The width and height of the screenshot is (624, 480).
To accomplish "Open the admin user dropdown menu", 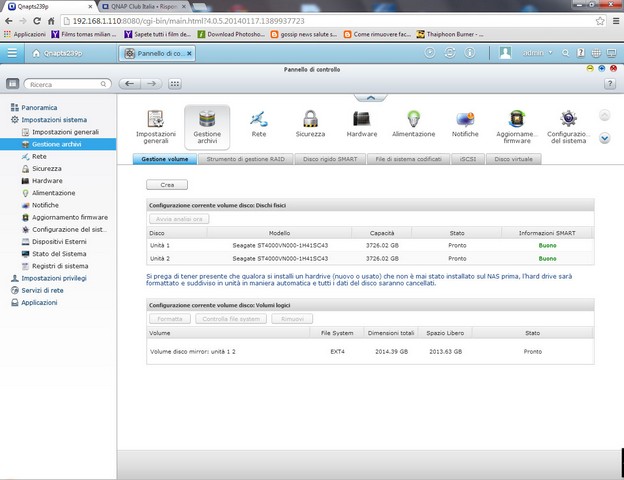I will 535,52.
